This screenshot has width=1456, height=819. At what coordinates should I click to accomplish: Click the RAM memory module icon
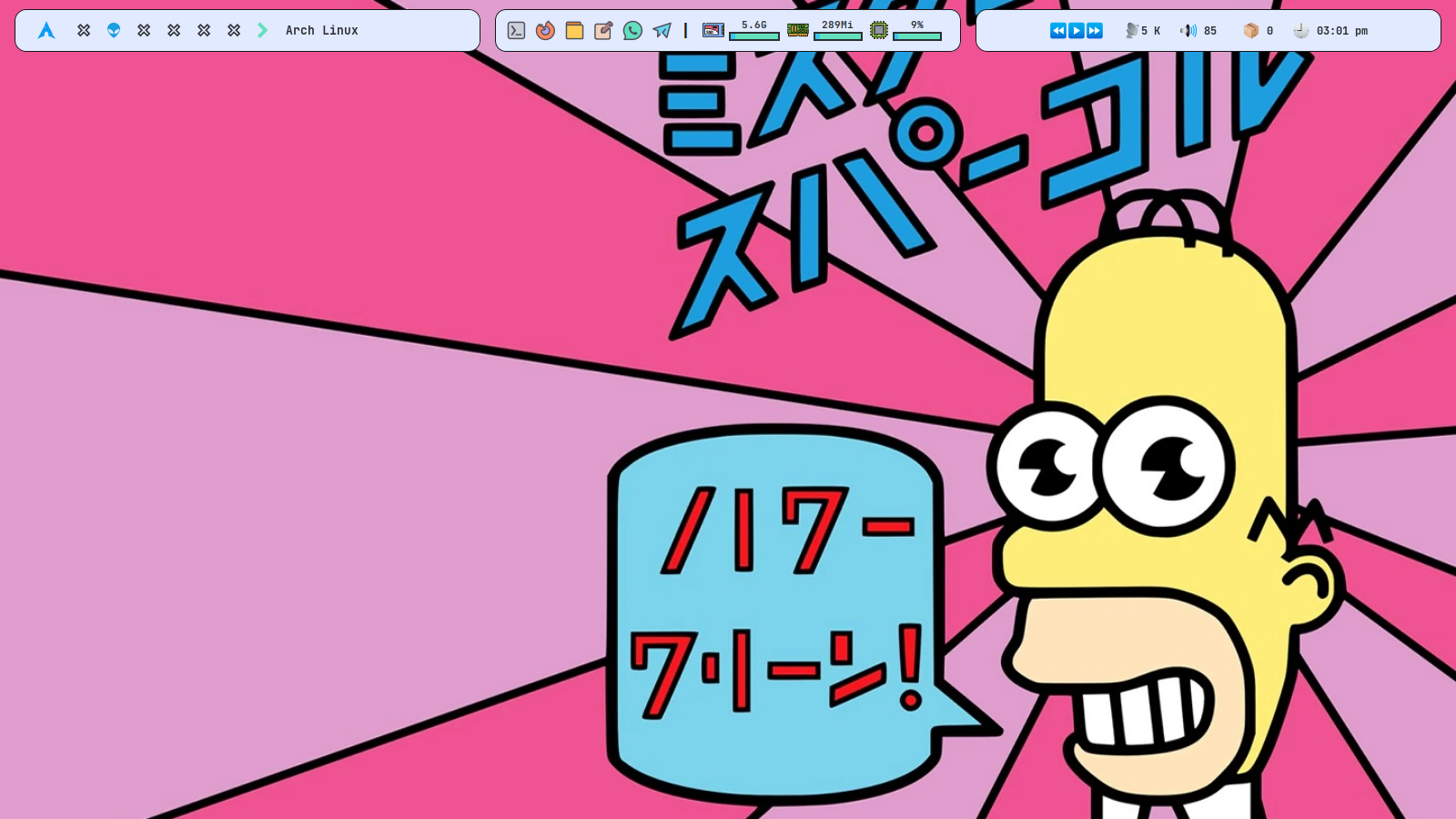tap(798, 31)
